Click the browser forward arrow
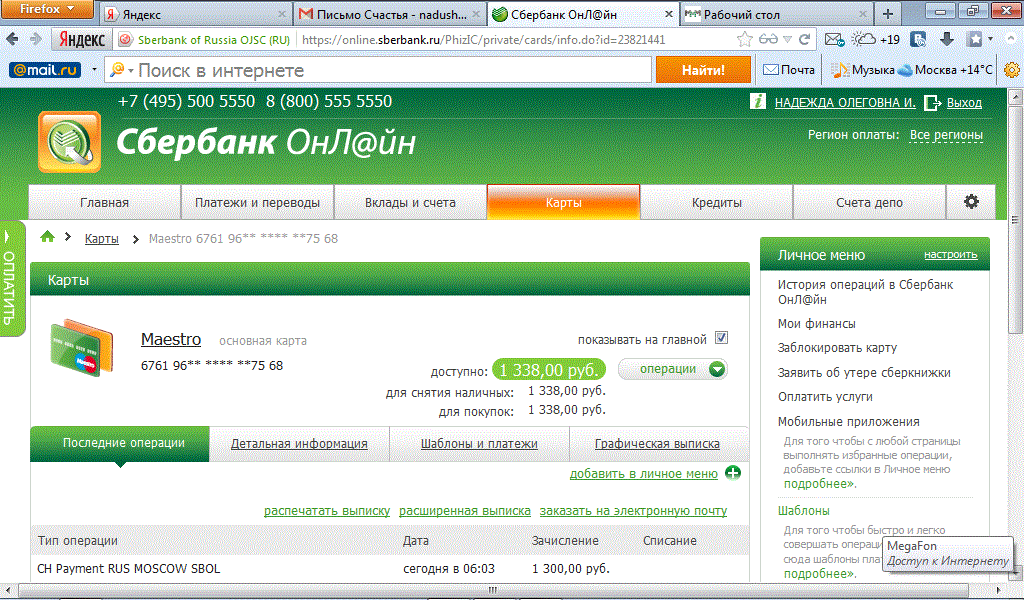Screen dimensions: 1024x600 pos(36,39)
